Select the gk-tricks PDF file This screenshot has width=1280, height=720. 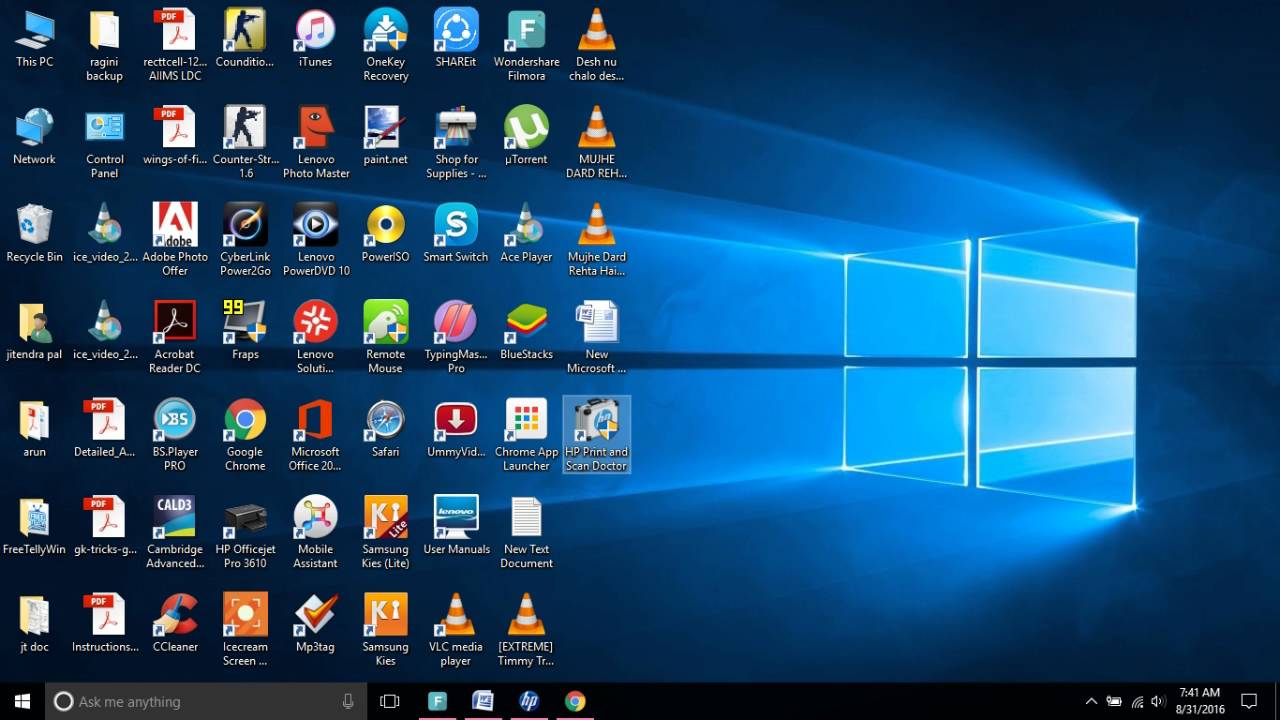tap(104, 526)
